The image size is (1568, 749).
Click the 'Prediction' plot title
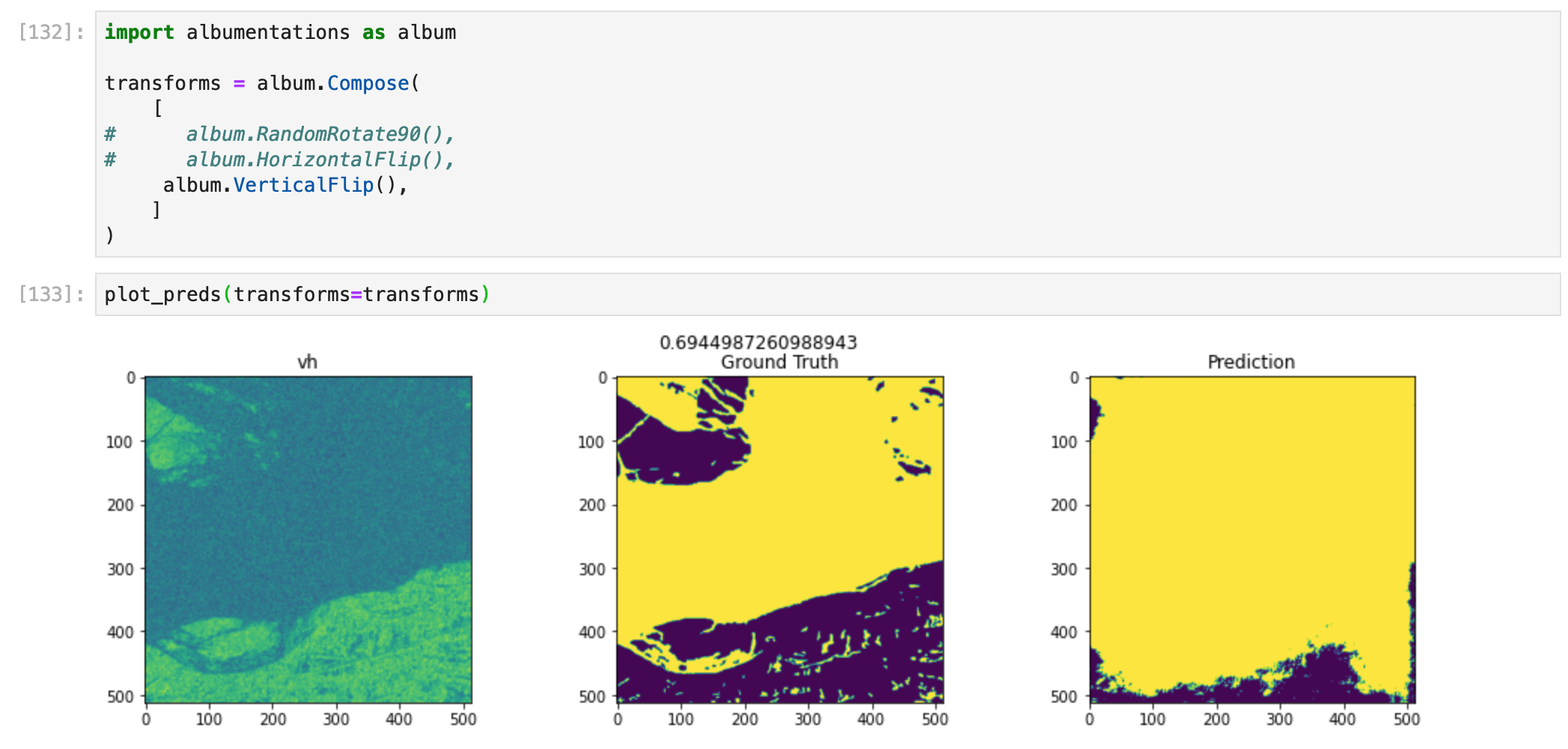(1251, 363)
